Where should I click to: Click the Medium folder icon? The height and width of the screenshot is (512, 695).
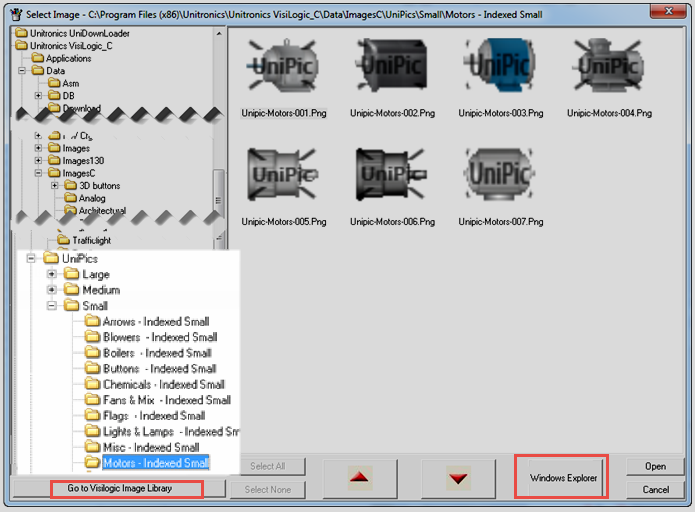71,289
